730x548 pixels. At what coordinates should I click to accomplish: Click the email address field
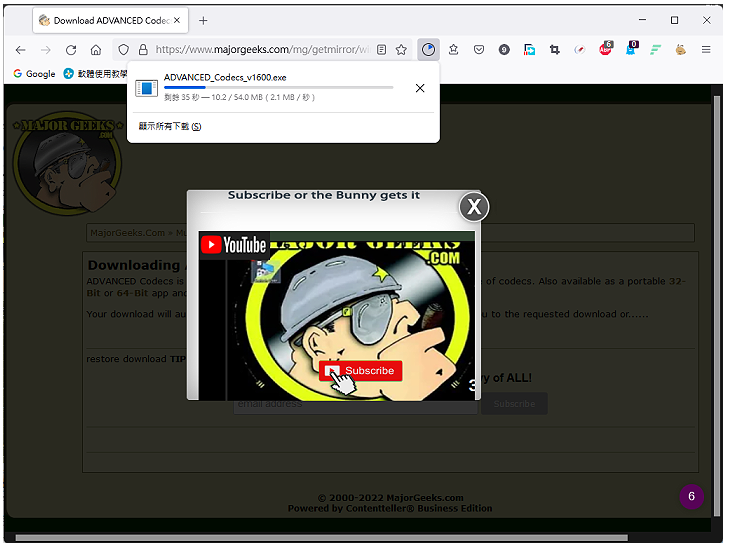click(x=355, y=404)
